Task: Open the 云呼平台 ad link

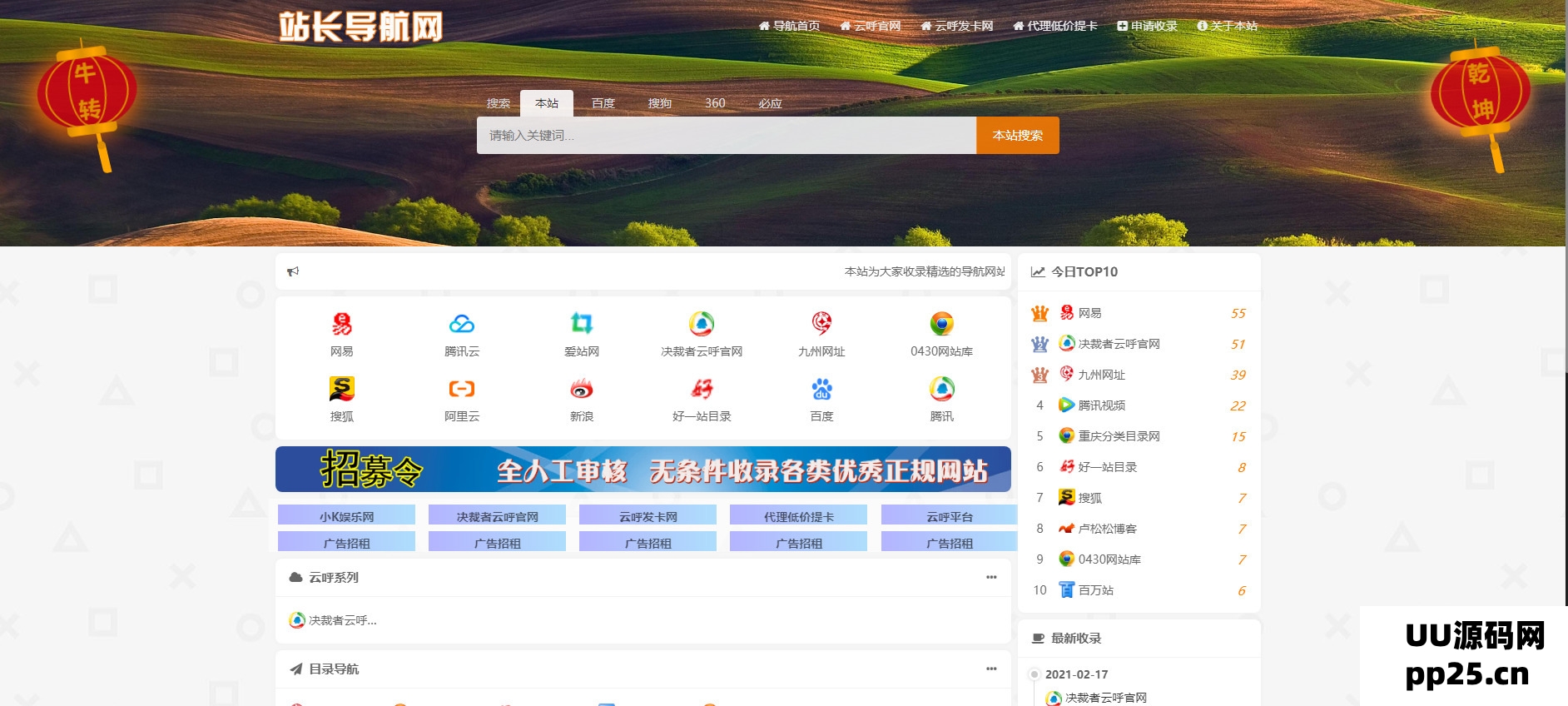Action: coord(949,516)
